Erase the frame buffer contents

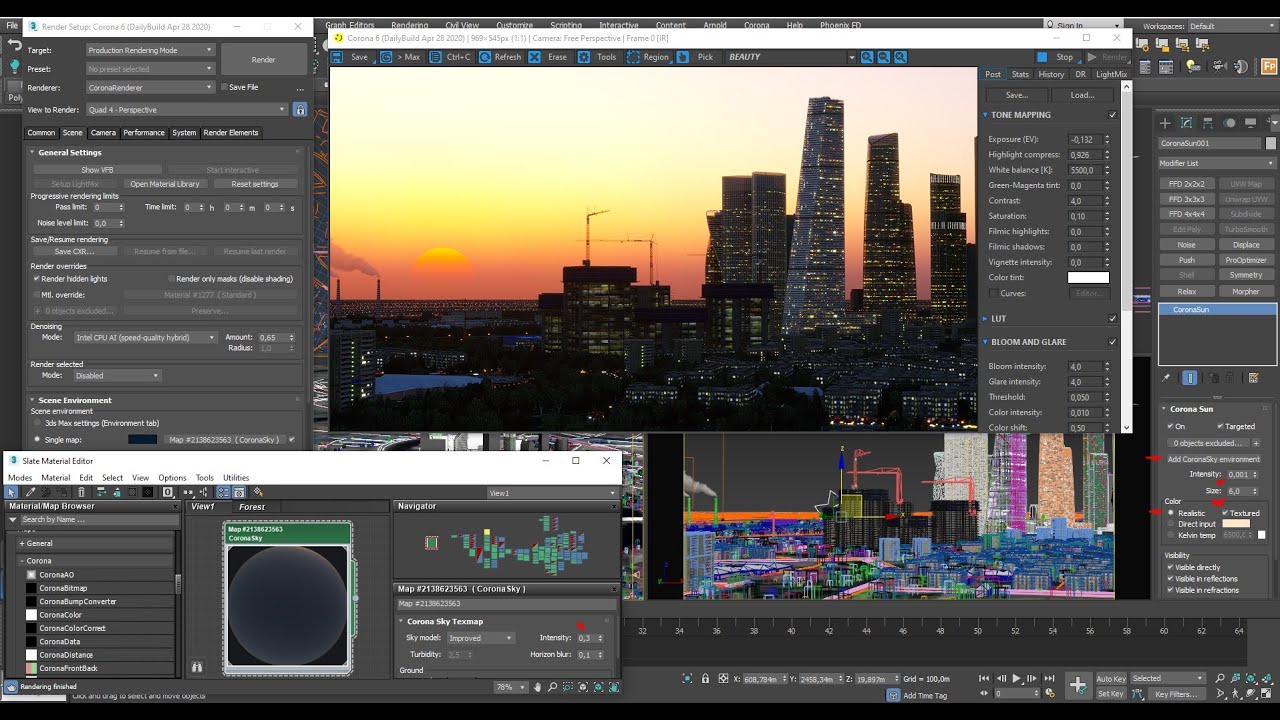click(x=548, y=57)
